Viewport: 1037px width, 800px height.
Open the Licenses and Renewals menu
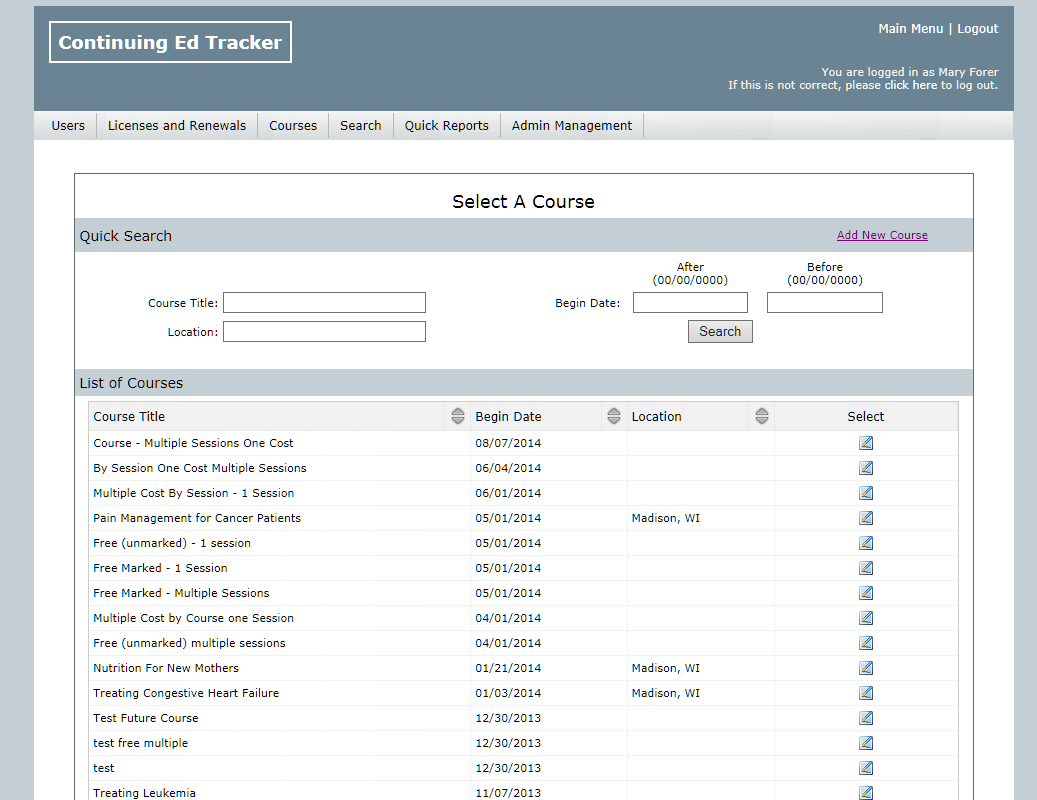click(x=177, y=126)
